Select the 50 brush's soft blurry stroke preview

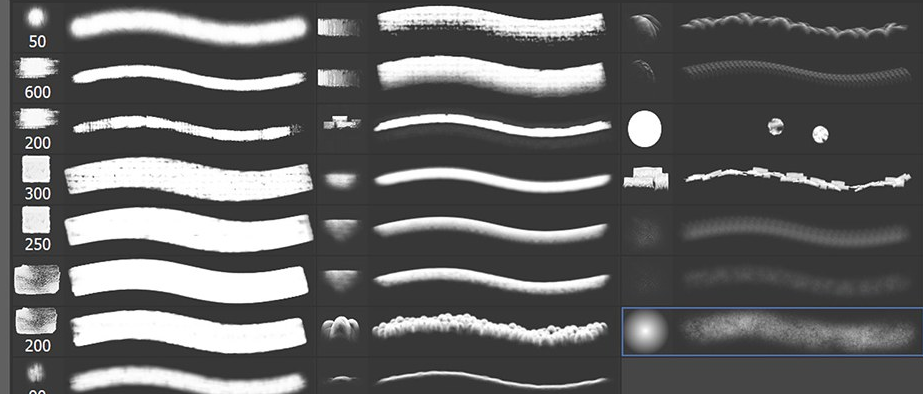click(x=188, y=27)
